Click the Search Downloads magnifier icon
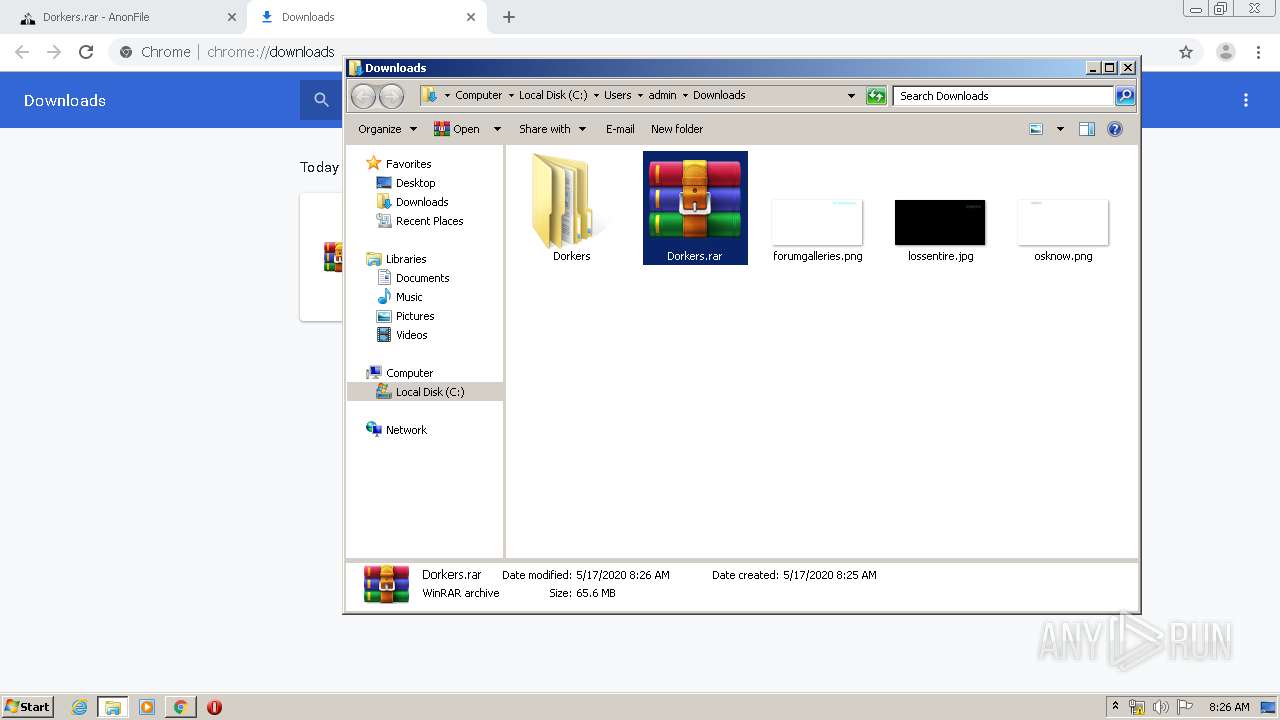The image size is (1280, 720). click(1125, 96)
